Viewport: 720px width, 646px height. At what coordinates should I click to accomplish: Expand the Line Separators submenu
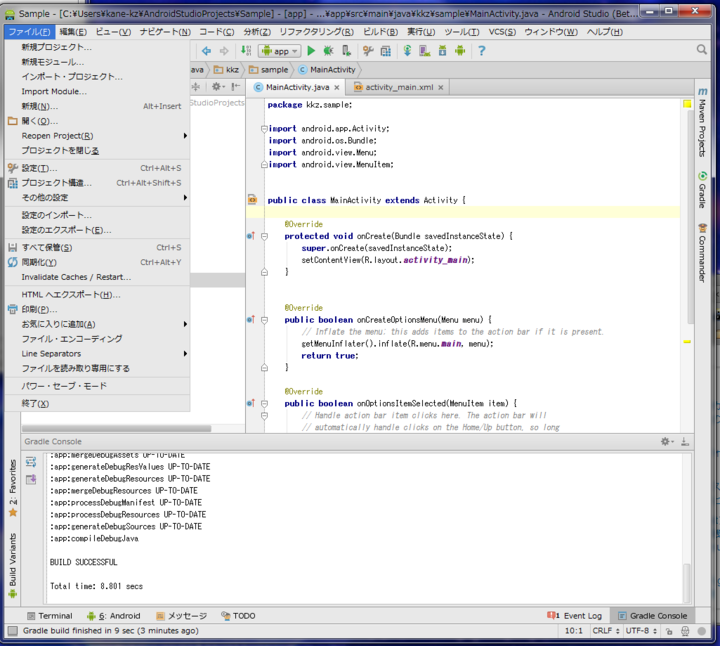[97, 354]
